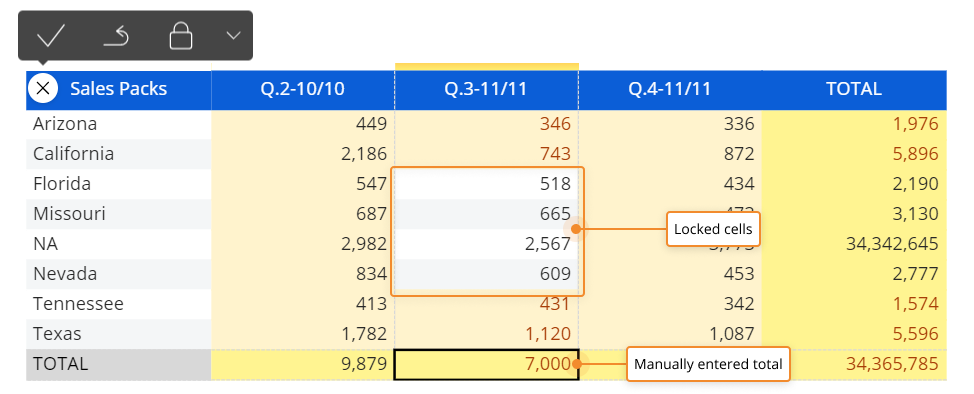The width and height of the screenshot is (974, 394).
Task: Click the Manually entered total label
Action: [708, 364]
